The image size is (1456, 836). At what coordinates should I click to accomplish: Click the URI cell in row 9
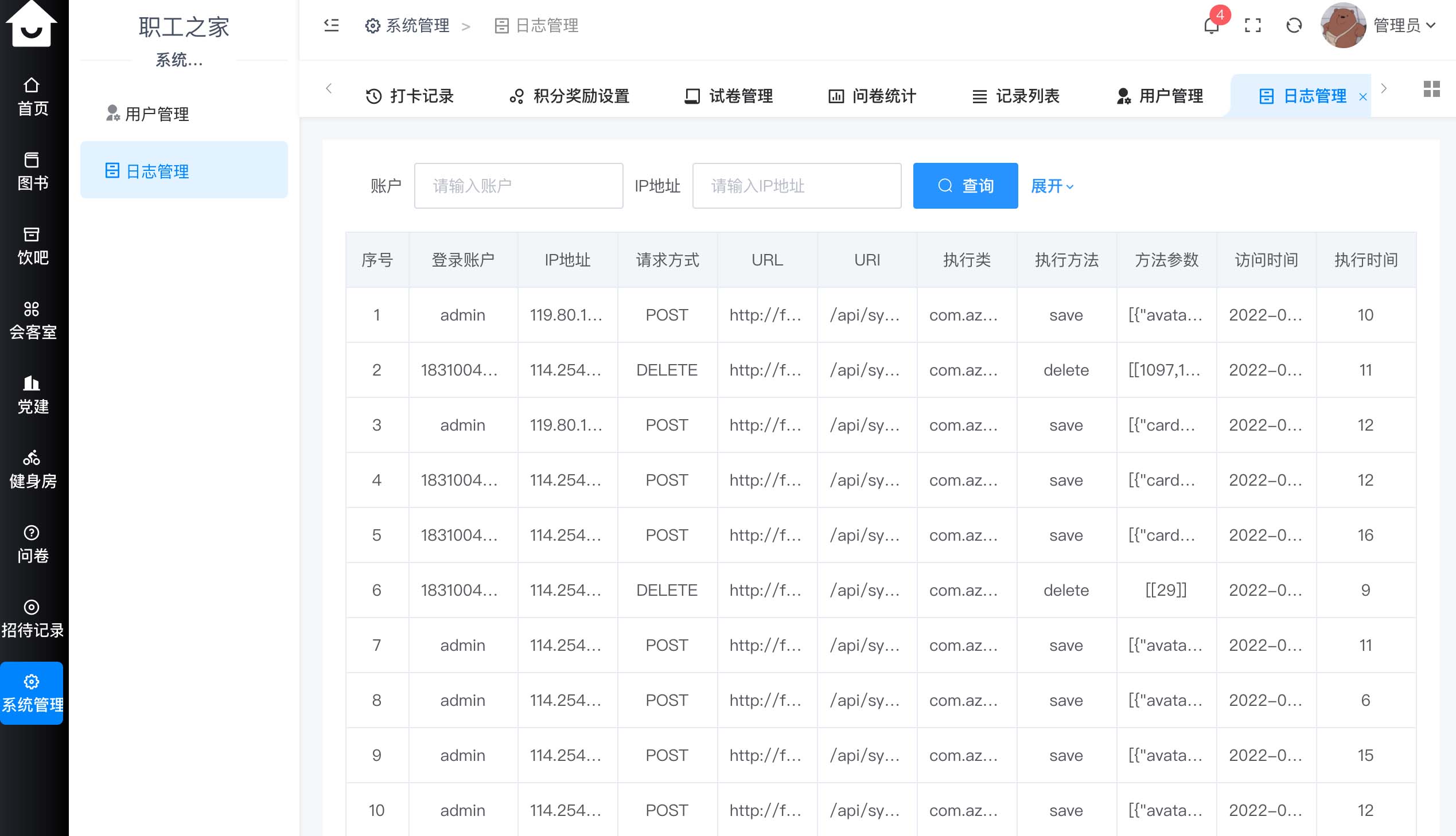(x=865, y=756)
